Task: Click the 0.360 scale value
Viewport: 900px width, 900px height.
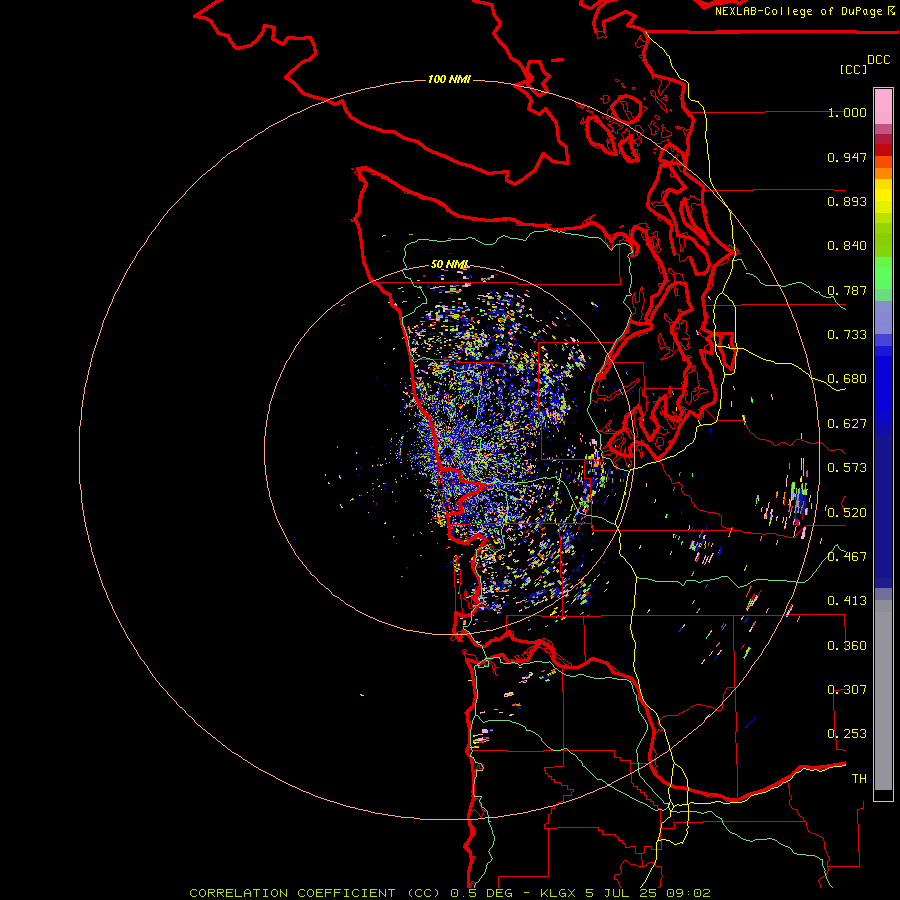Action: (847, 646)
